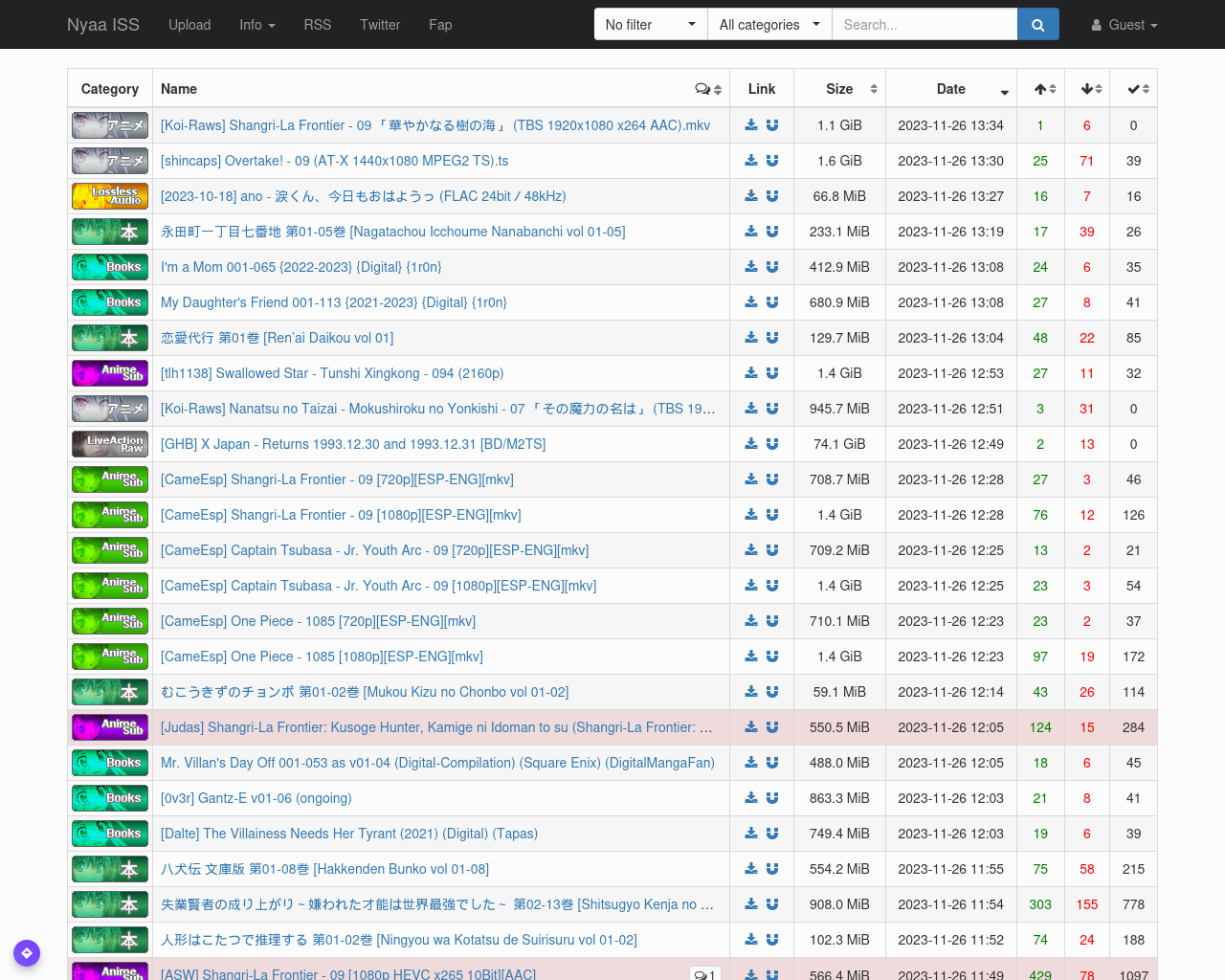
Task: Download torrent for Judas Shangri-La Frontier
Action: click(751, 727)
